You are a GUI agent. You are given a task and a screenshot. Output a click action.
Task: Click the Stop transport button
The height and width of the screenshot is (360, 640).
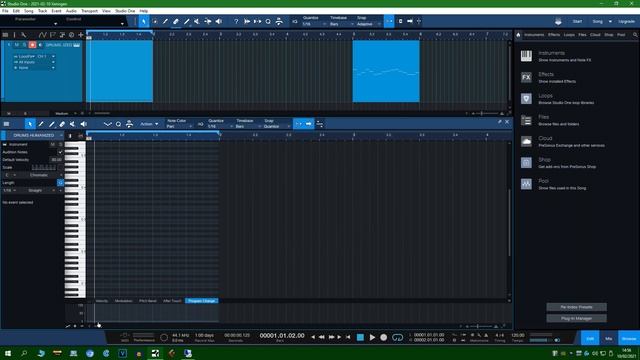(360, 337)
